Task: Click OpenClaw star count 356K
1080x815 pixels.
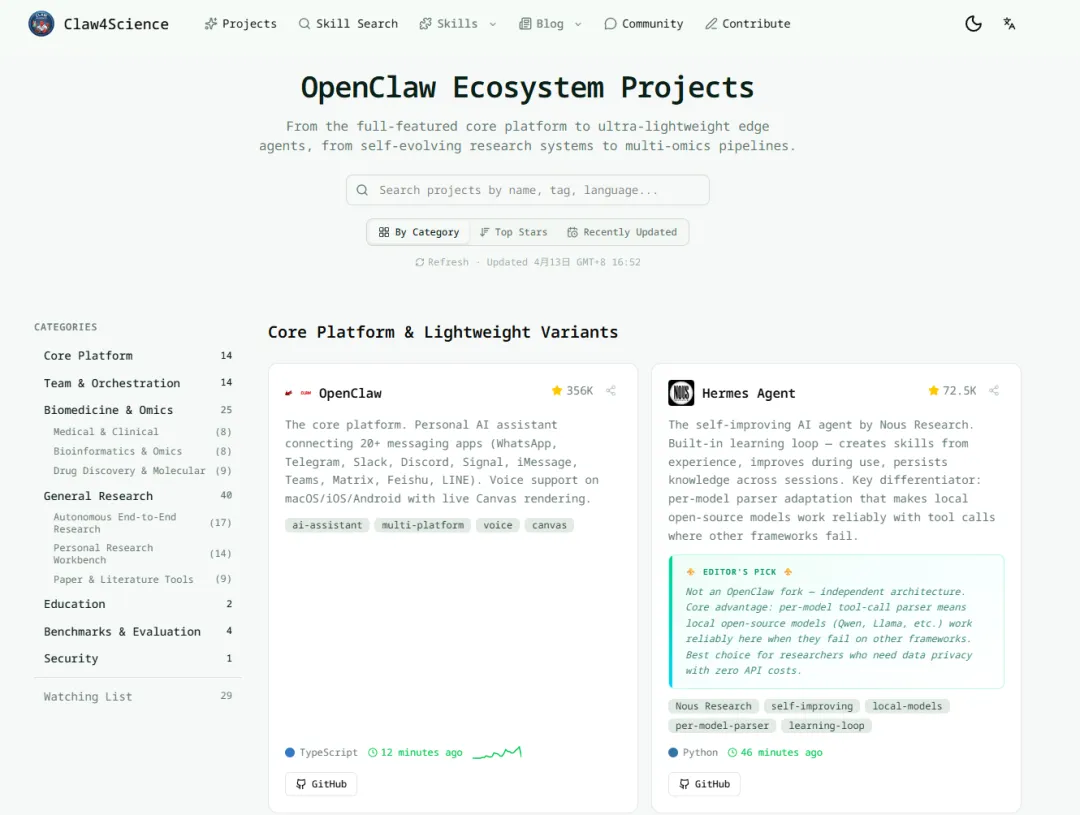Action: point(572,391)
